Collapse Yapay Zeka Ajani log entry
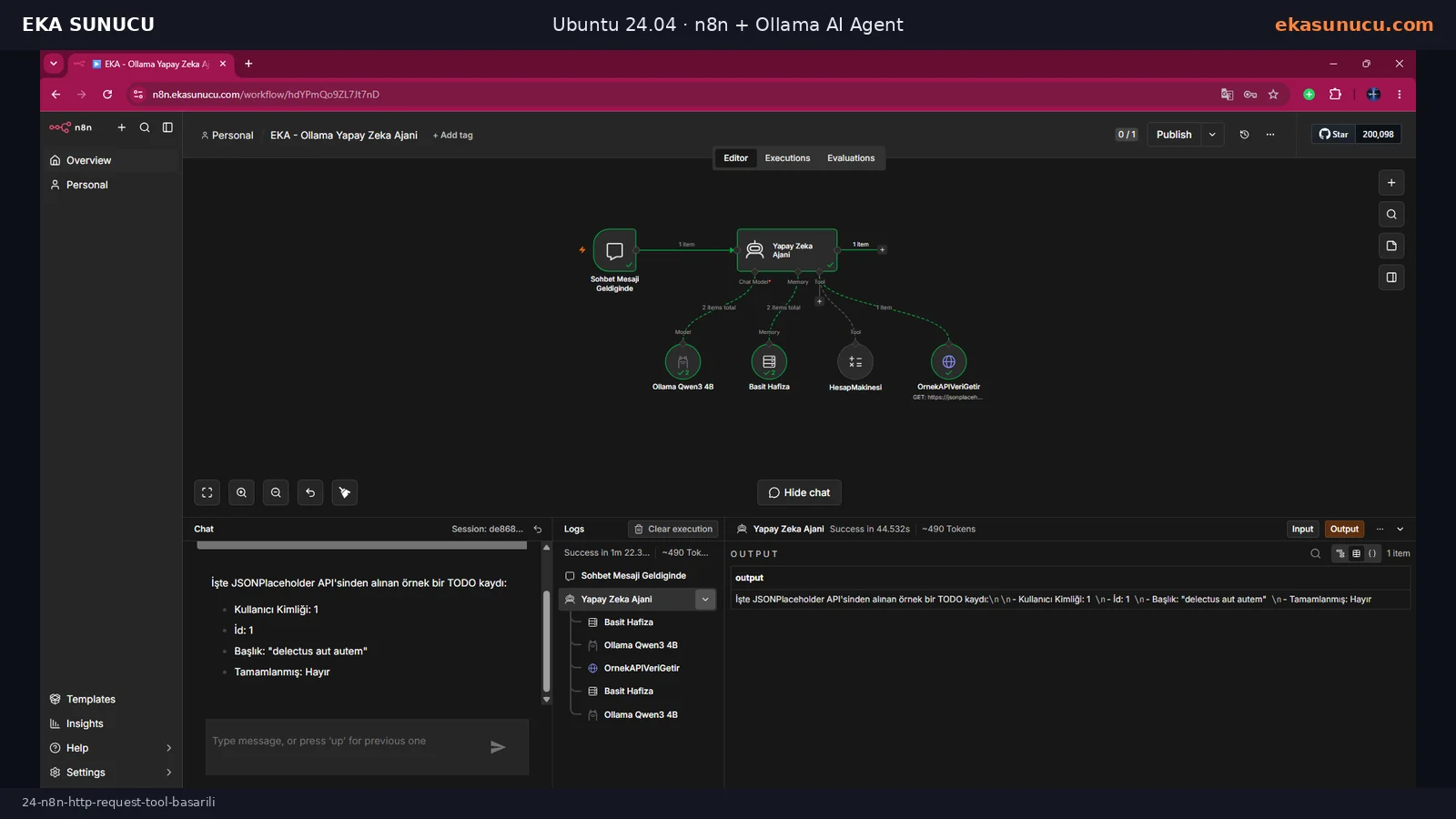 (x=705, y=600)
